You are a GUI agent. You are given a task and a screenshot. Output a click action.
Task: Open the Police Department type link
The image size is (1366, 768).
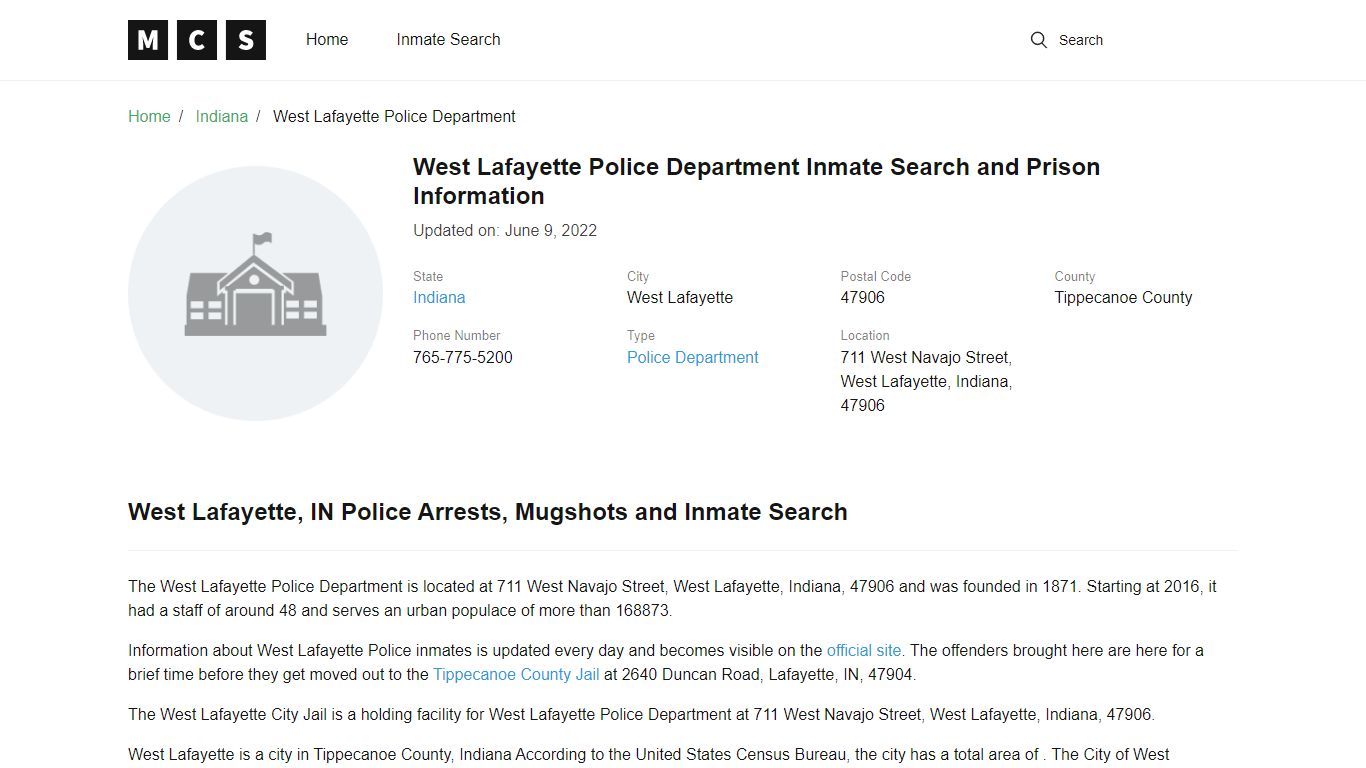point(693,357)
